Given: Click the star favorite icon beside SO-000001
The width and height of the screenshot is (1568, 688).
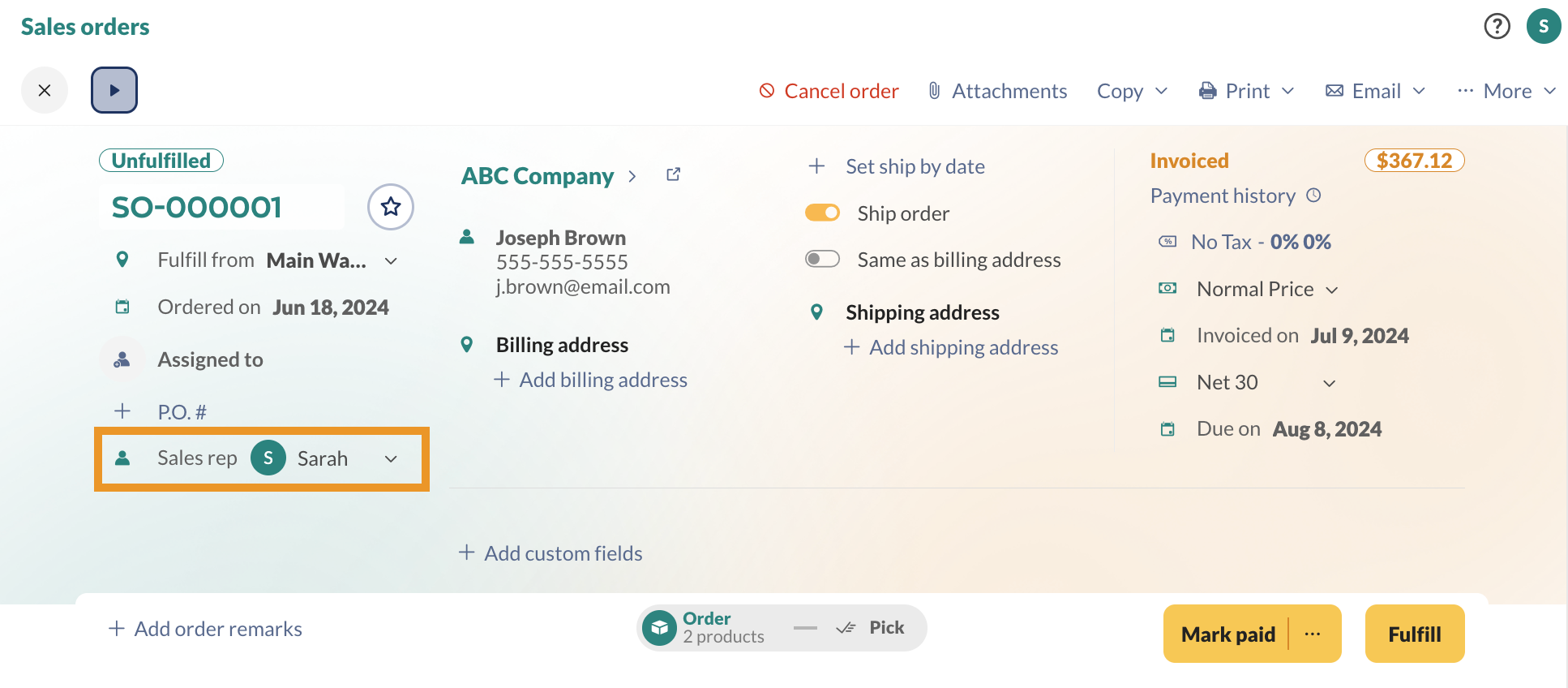Looking at the screenshot, I should 391,207.
